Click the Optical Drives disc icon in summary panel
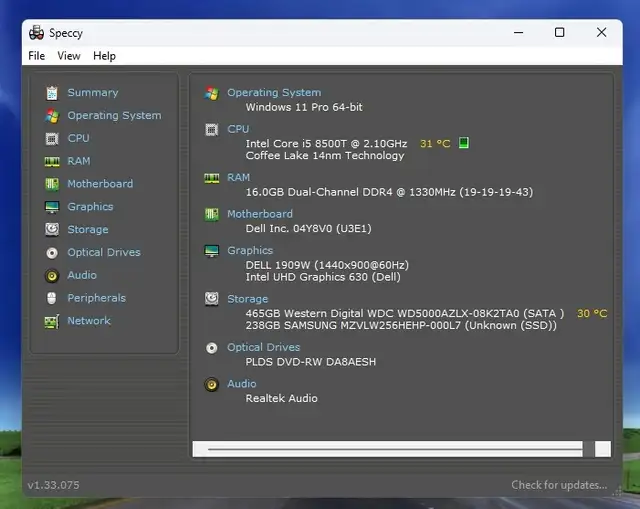This screenshot has height=509, width=640. (211, 348)
